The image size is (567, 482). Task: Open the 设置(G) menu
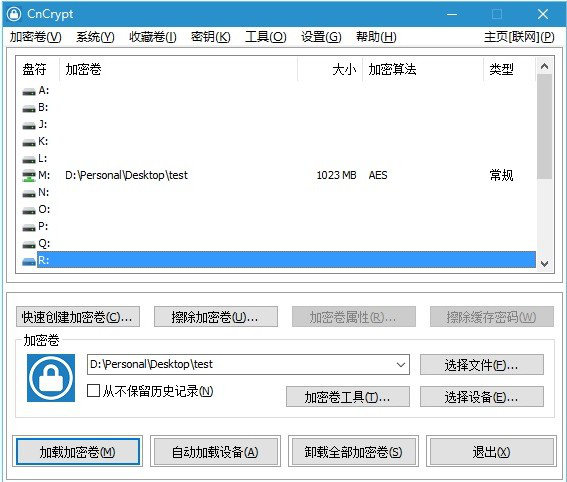point(321,37)
